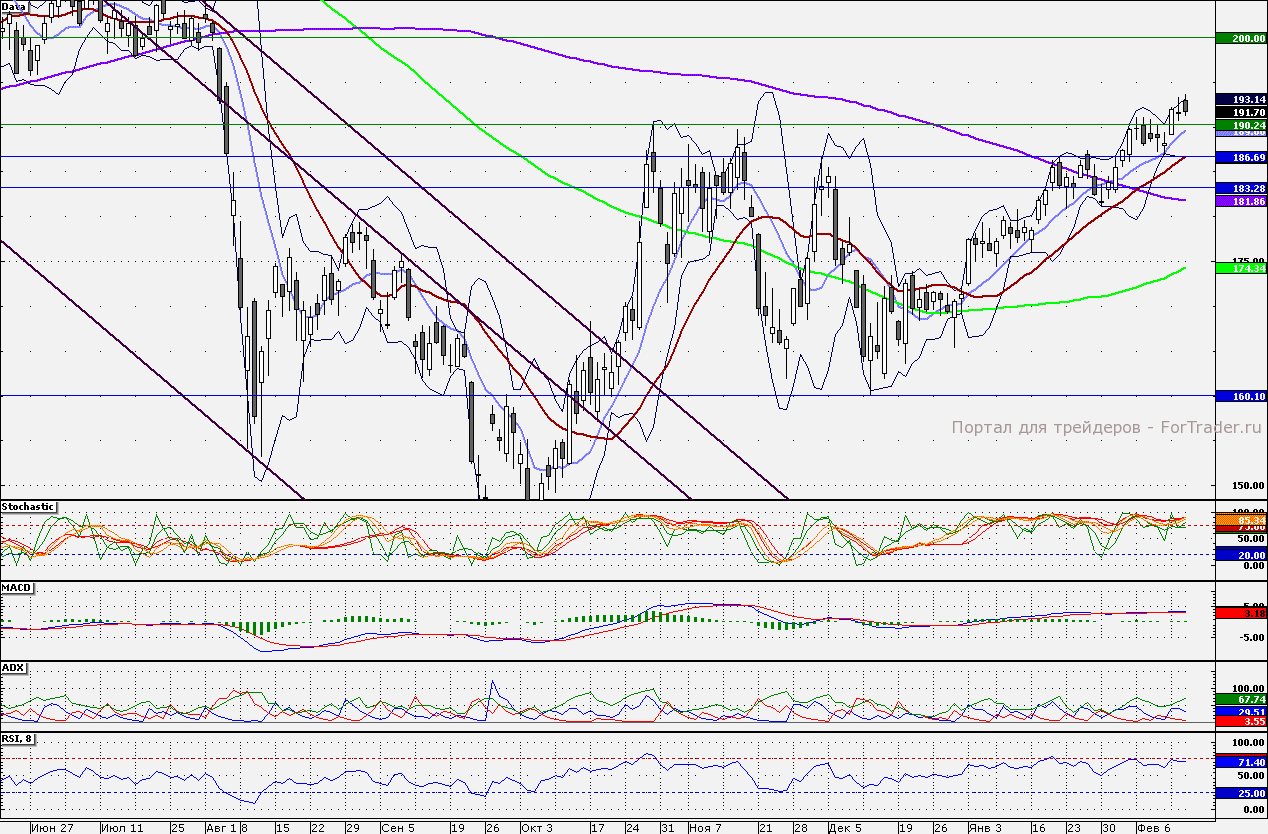The height and width of the screenshot is (834, 1268).
Task: Click the 150.00 price axis label
Action: 1249,486
